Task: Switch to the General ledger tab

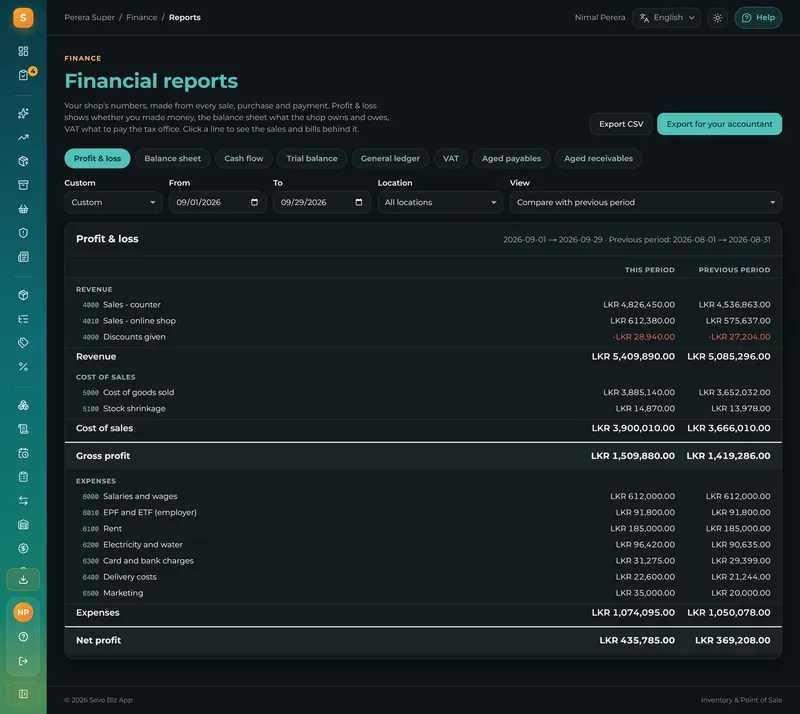Action: point(390,159)
